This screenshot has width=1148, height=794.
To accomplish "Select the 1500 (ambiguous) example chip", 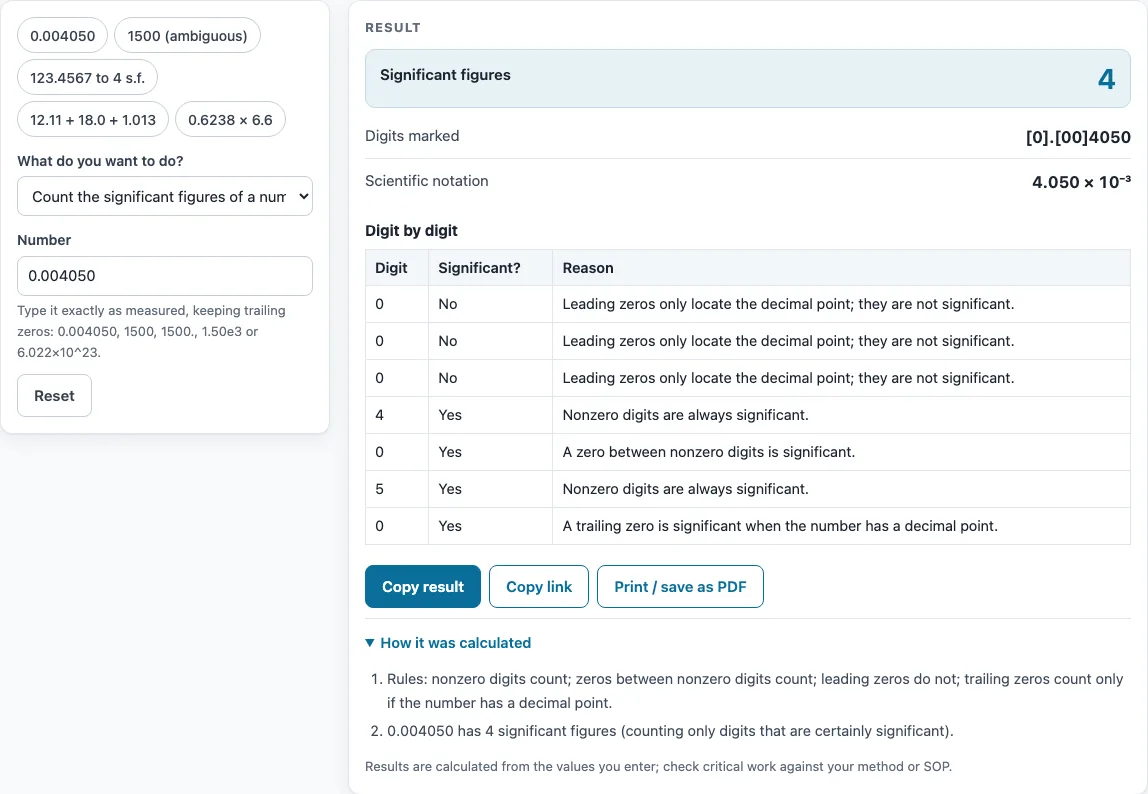I will [187, 36].
